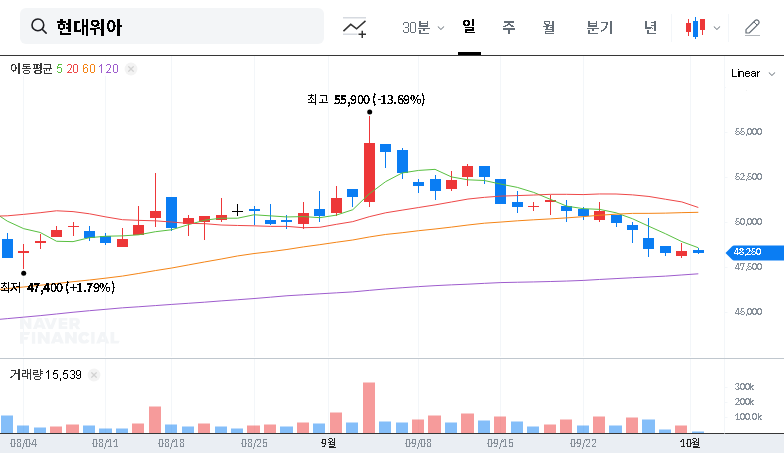Remove the 이동평균 indicator with its X
The image size is (784, 453).
coord(131,69)
